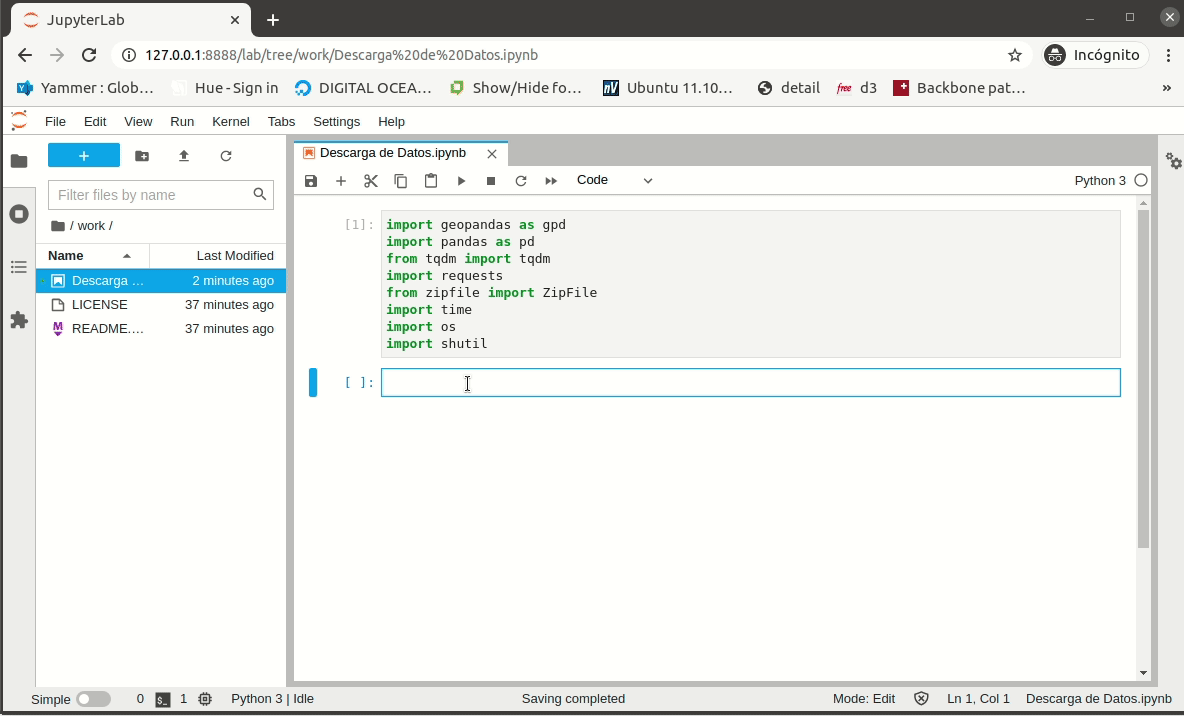1184x716 pixels.
Task: Open the cell type Code dropdown
Action: coord(615,181)
